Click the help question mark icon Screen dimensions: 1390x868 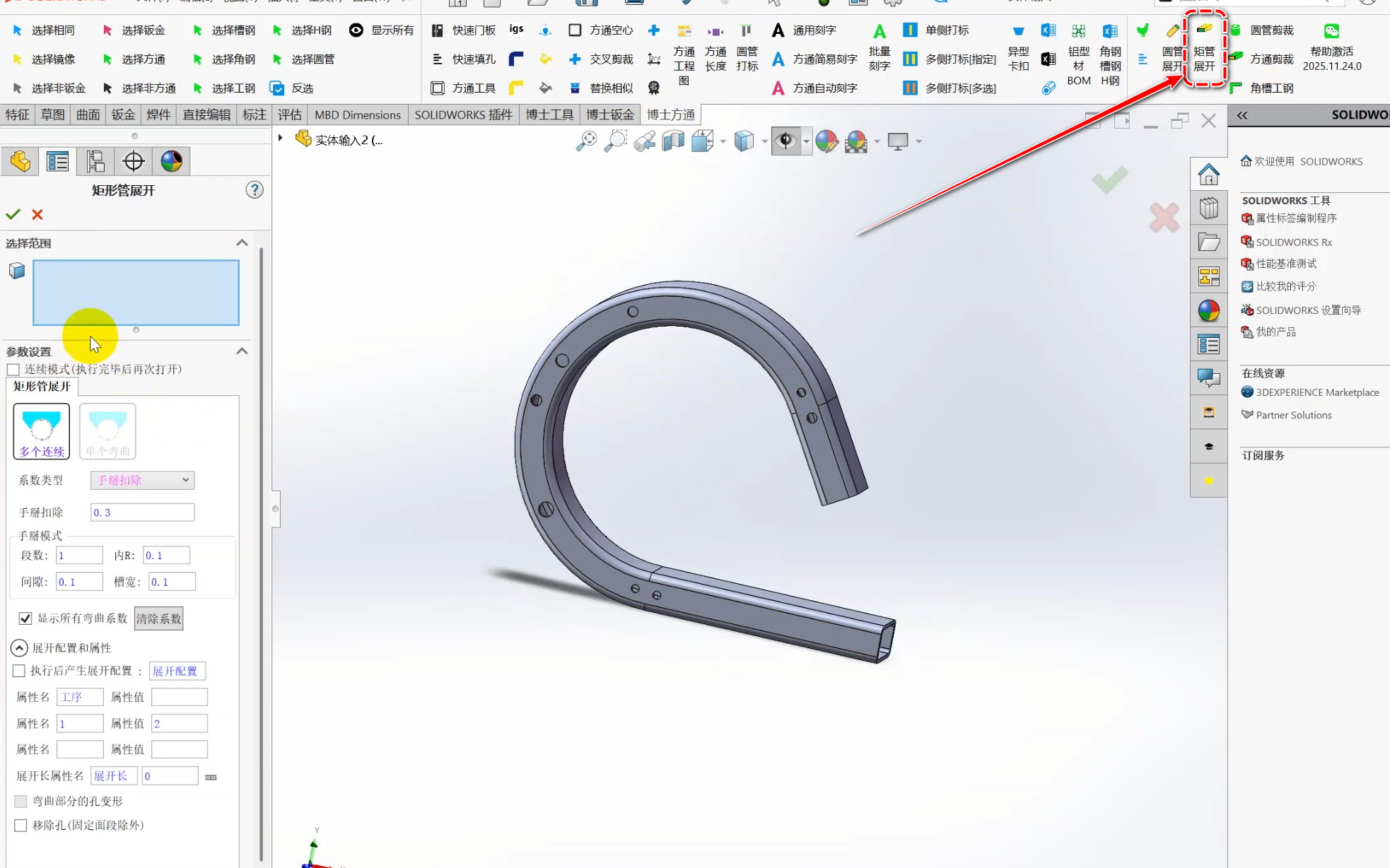[x=255, y=190]
